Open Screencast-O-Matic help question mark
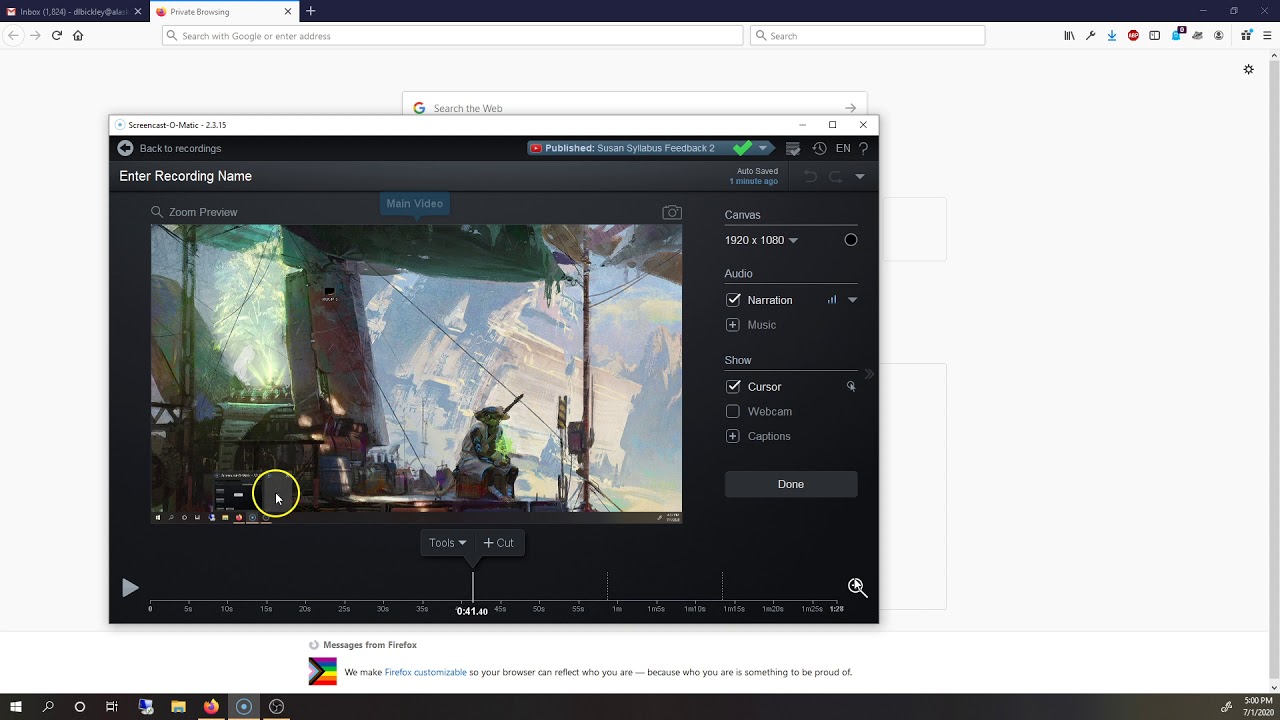Image resolution: width=1280 pixels, height=720 pixels. [864, 148]
